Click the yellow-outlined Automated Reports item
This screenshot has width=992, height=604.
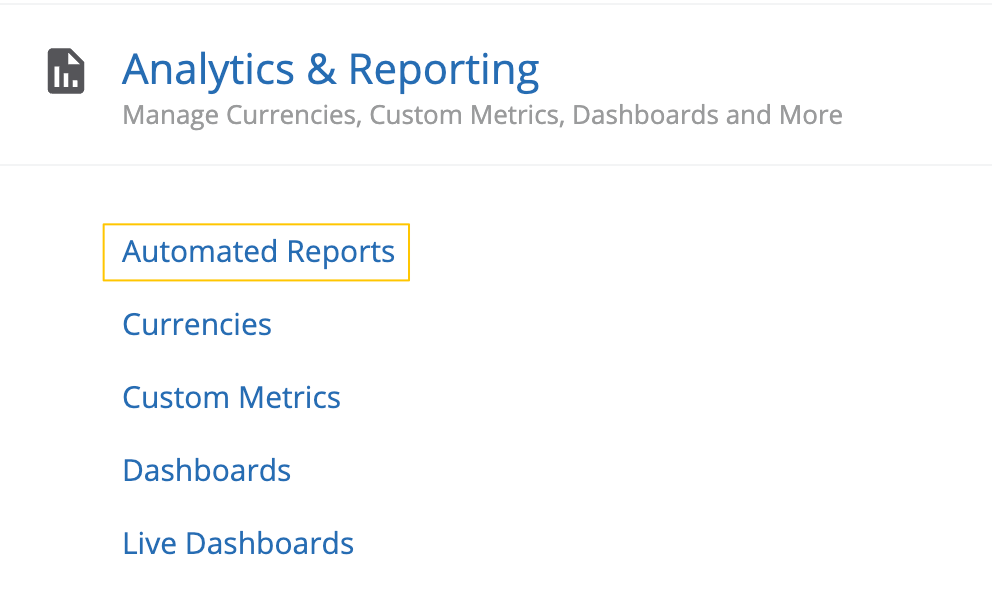258,252
